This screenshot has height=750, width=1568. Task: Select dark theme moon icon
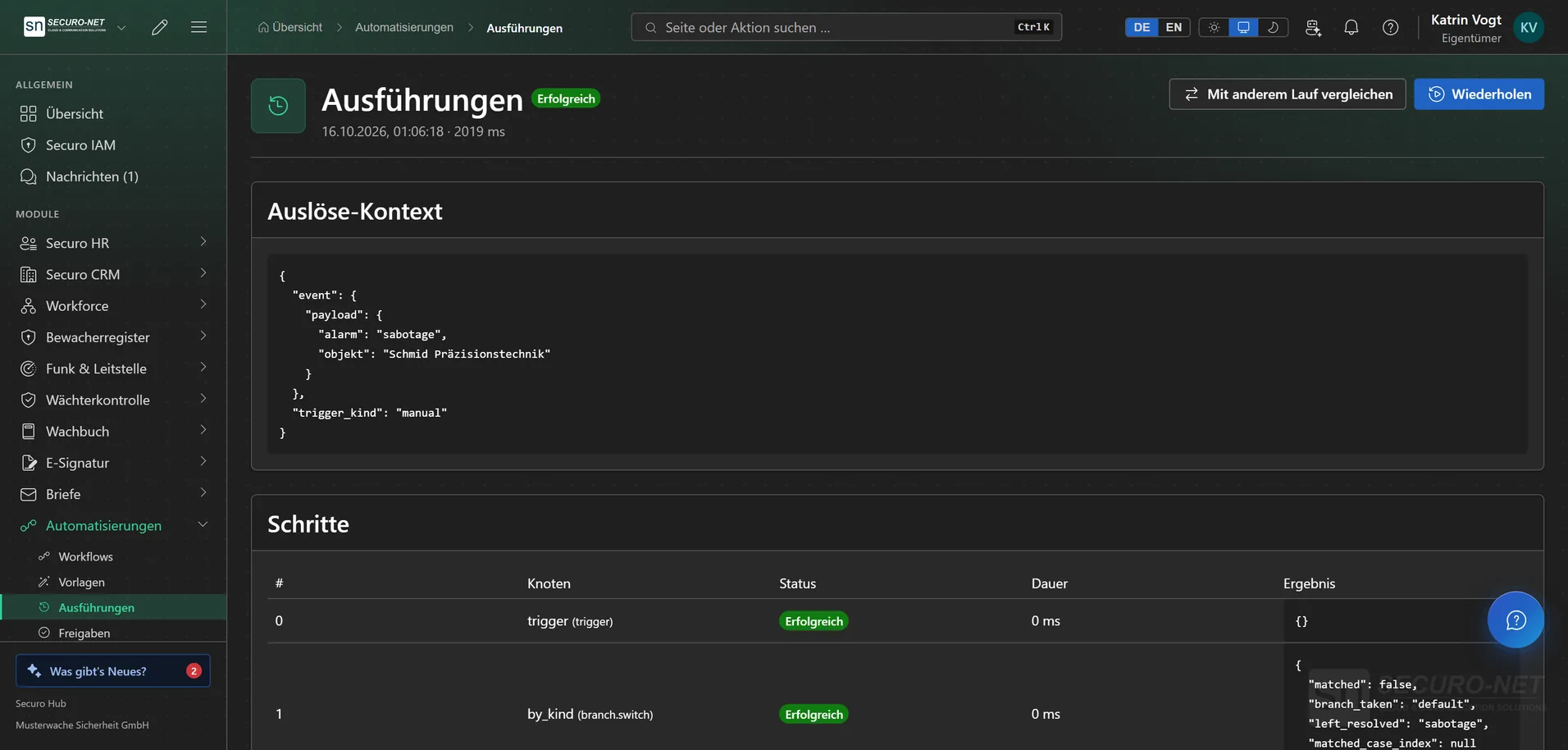pyautogui.click(x=1273, y=27)
